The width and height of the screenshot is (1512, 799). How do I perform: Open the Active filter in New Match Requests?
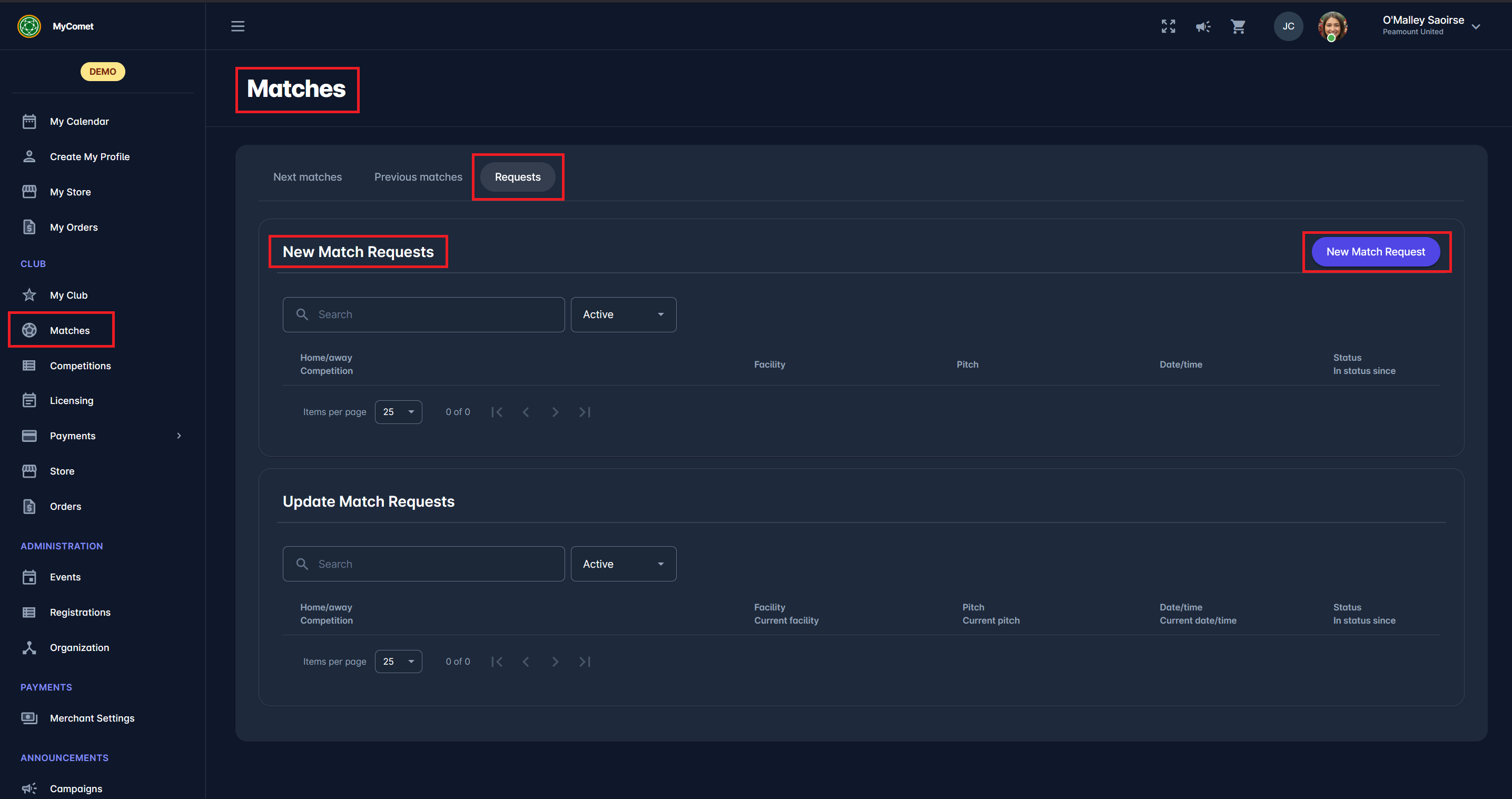623,314
